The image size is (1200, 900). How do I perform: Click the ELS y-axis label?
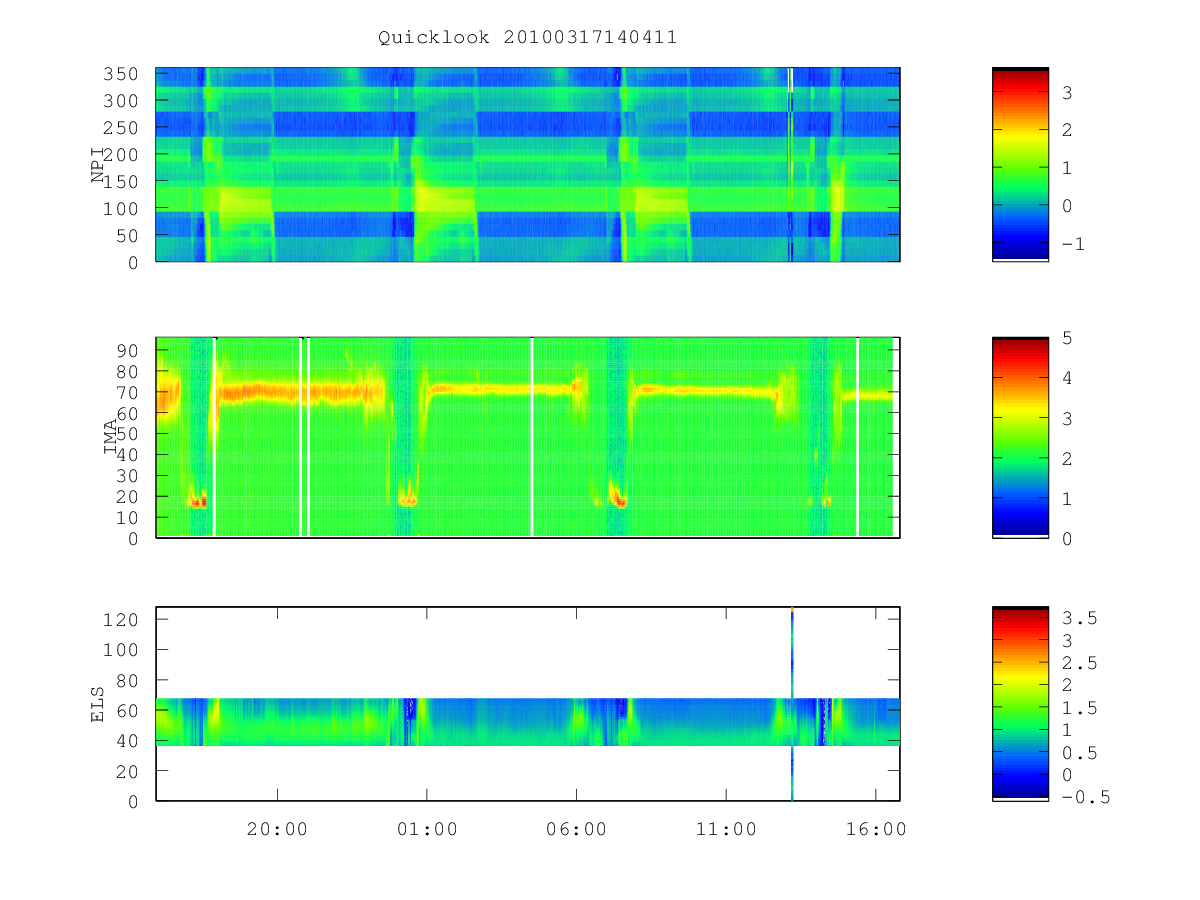(x=98, y=704)
